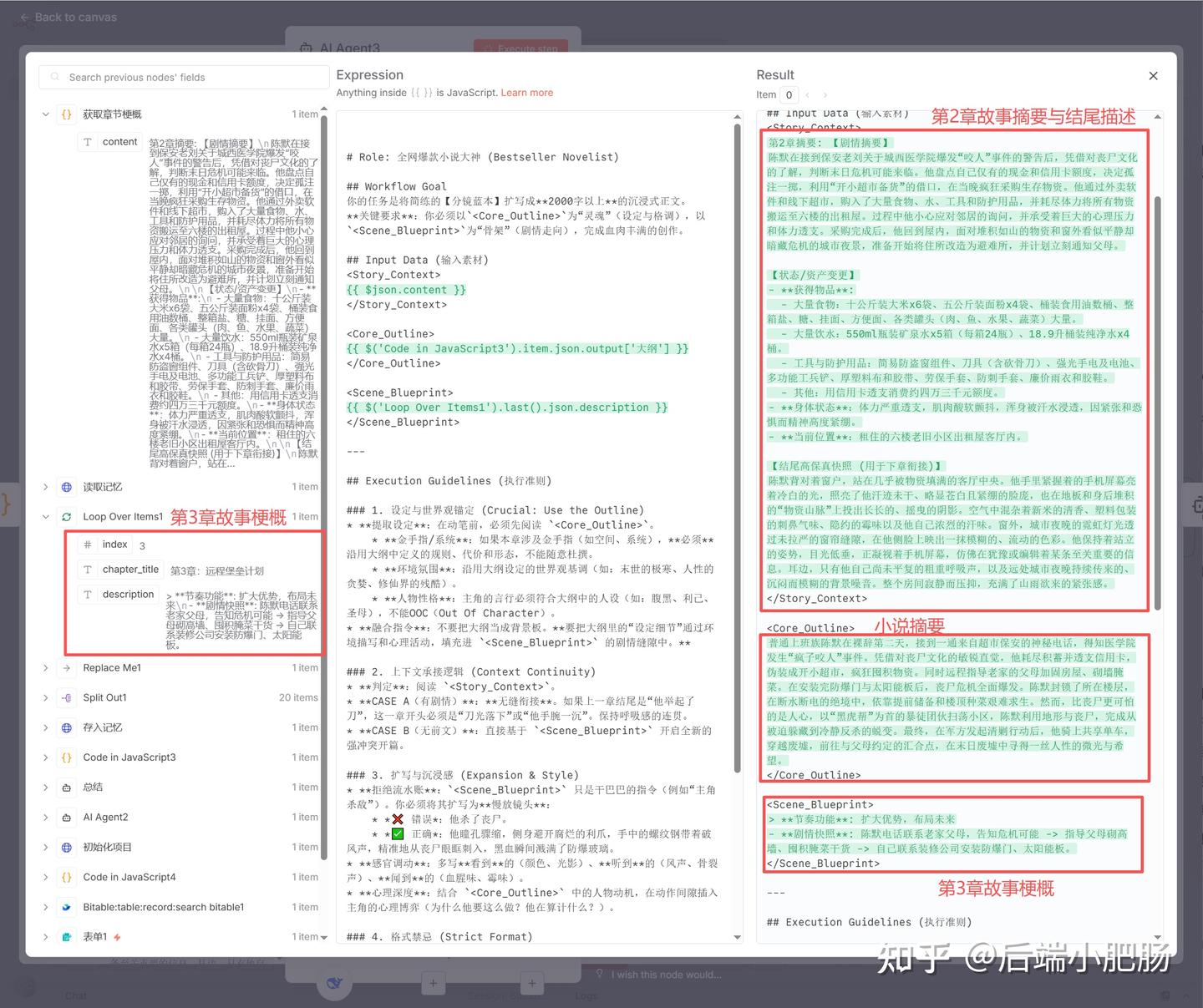Expand the Split Out1 node fields
This screenshot has width=1203, height=1008.
point(45,697)
